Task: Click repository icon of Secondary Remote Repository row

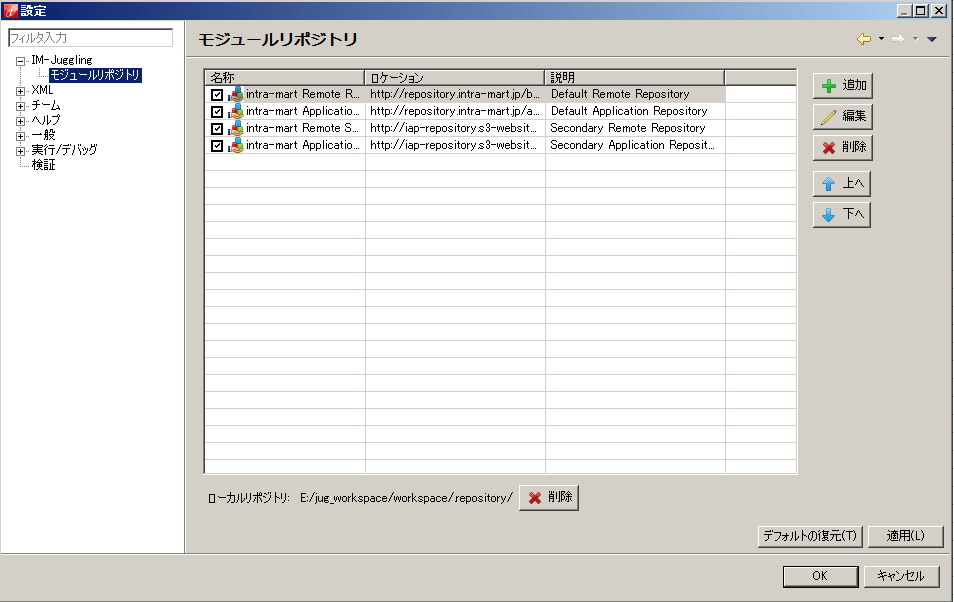Action: [x=235, y=128]
